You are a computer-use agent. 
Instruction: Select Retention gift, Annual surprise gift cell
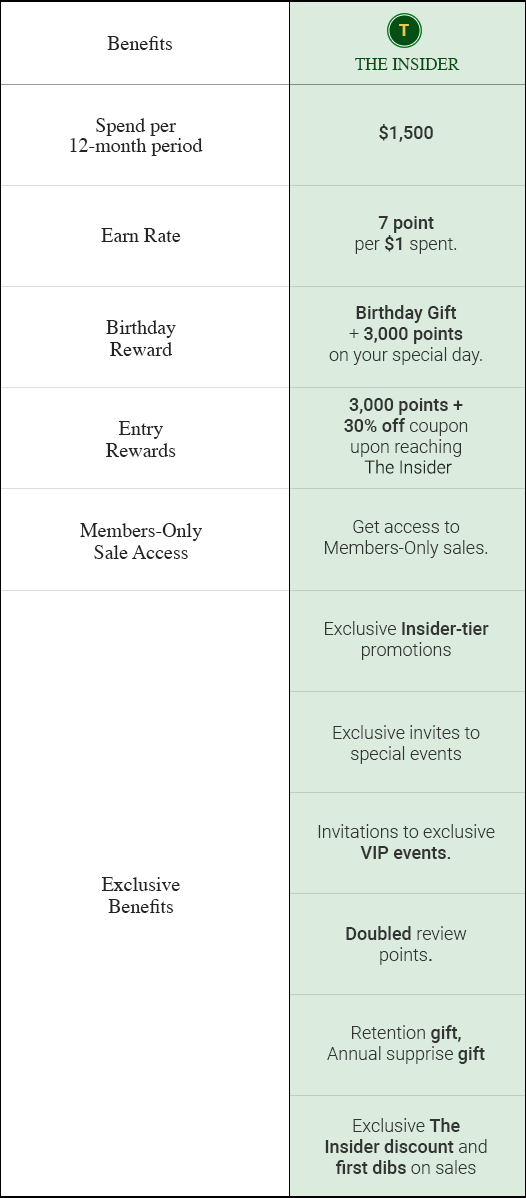point(406,1044)
